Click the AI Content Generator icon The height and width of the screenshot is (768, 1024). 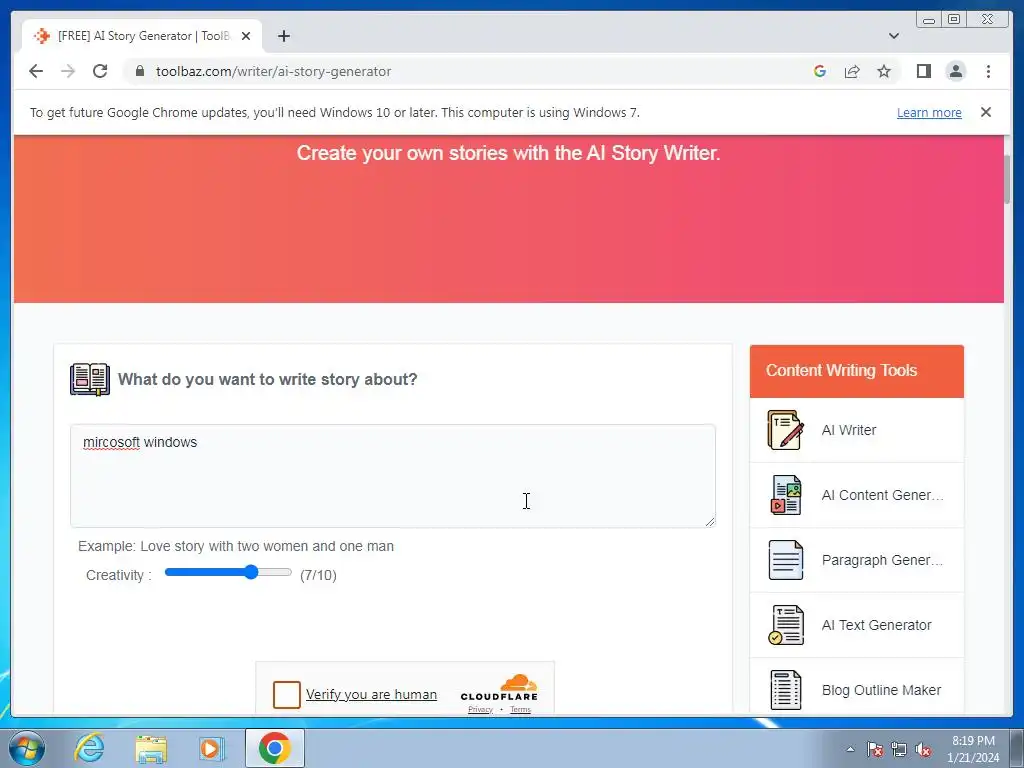[785, 495]
